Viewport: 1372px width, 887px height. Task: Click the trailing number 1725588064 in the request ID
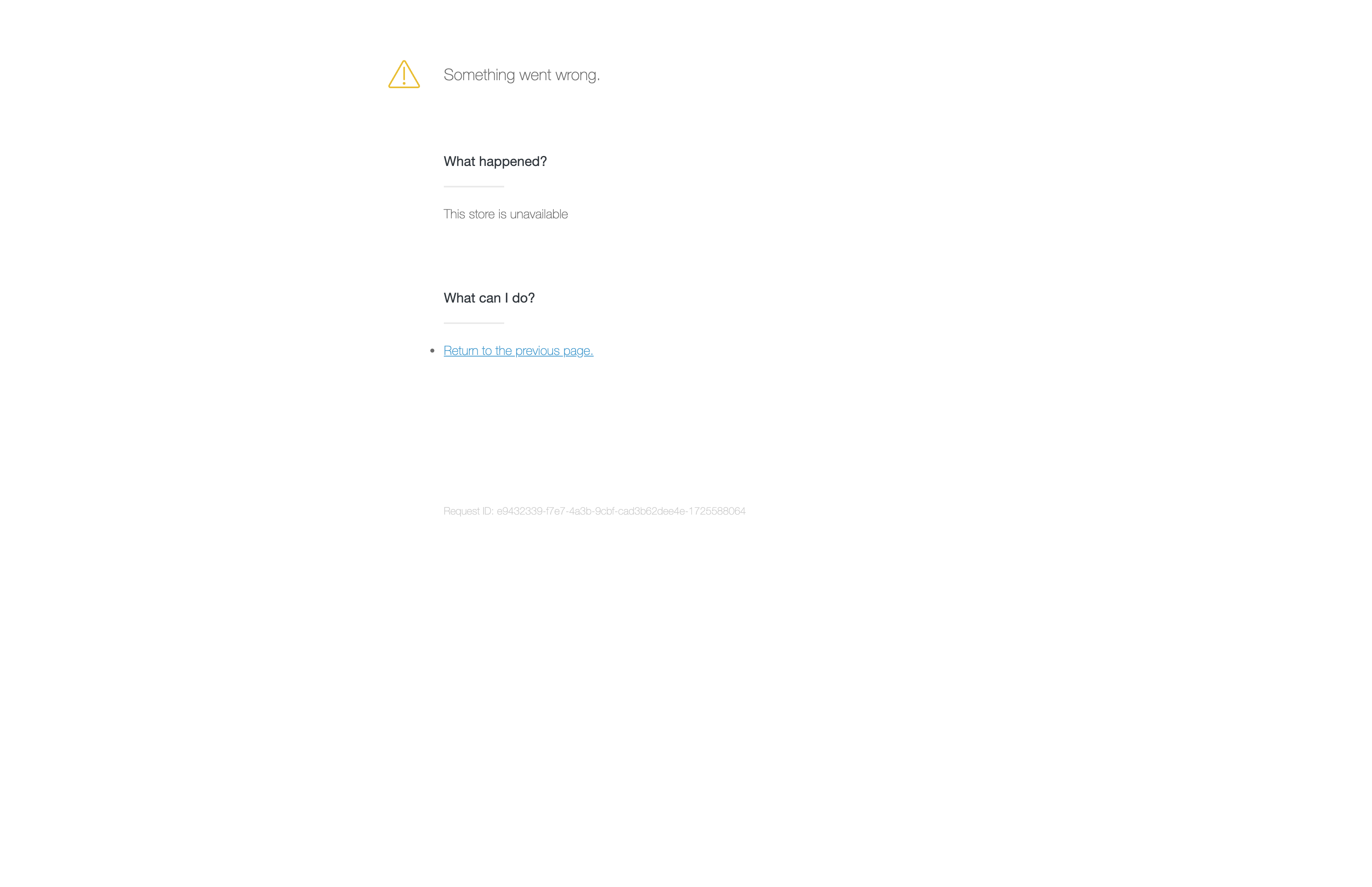tap(717, 511)
